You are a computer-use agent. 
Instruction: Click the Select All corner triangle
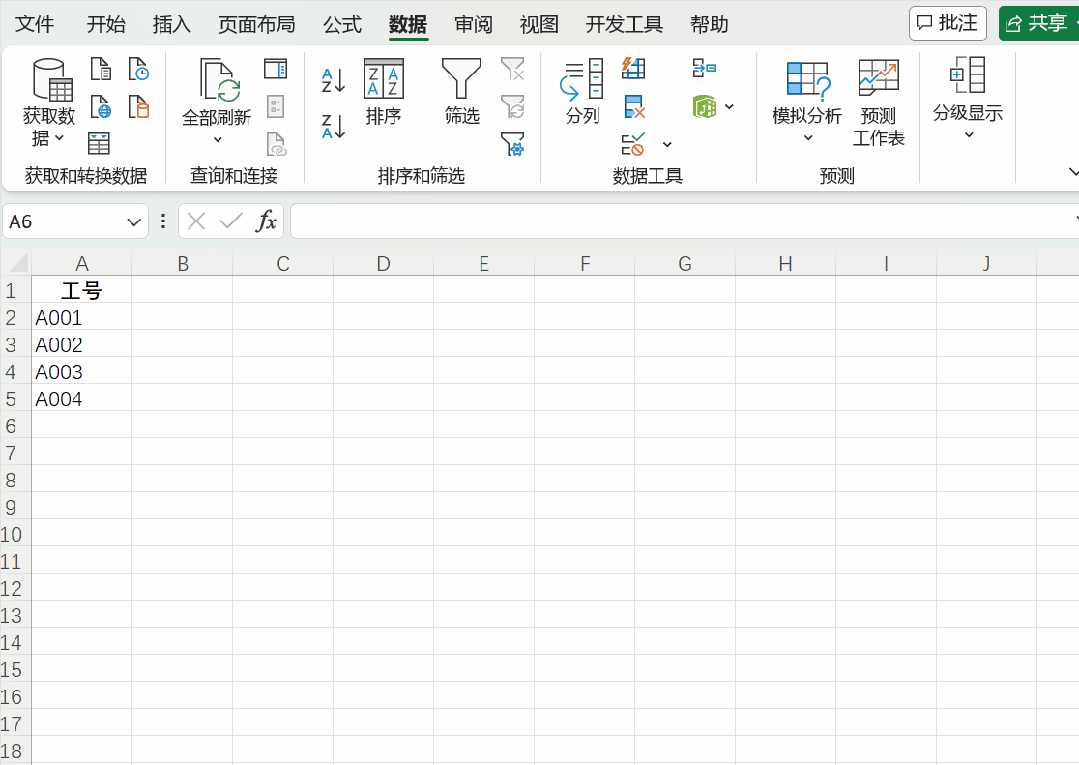pyautogui.click(x=17, y=263)
